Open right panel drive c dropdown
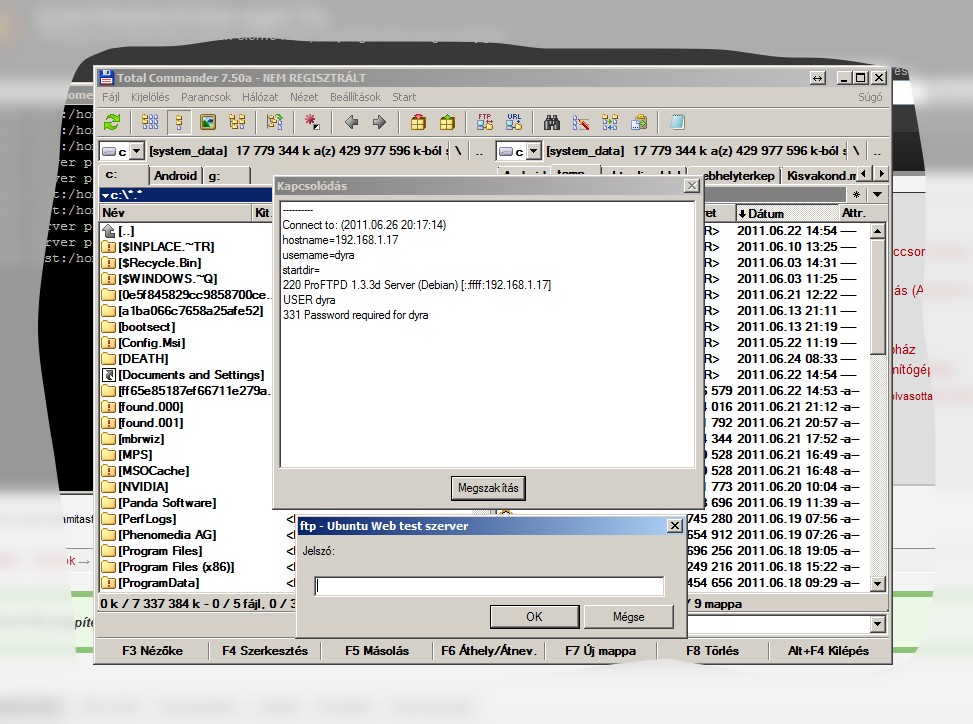Image resolution: width=973 pixels, height=724 pixels. click(534, 151)
